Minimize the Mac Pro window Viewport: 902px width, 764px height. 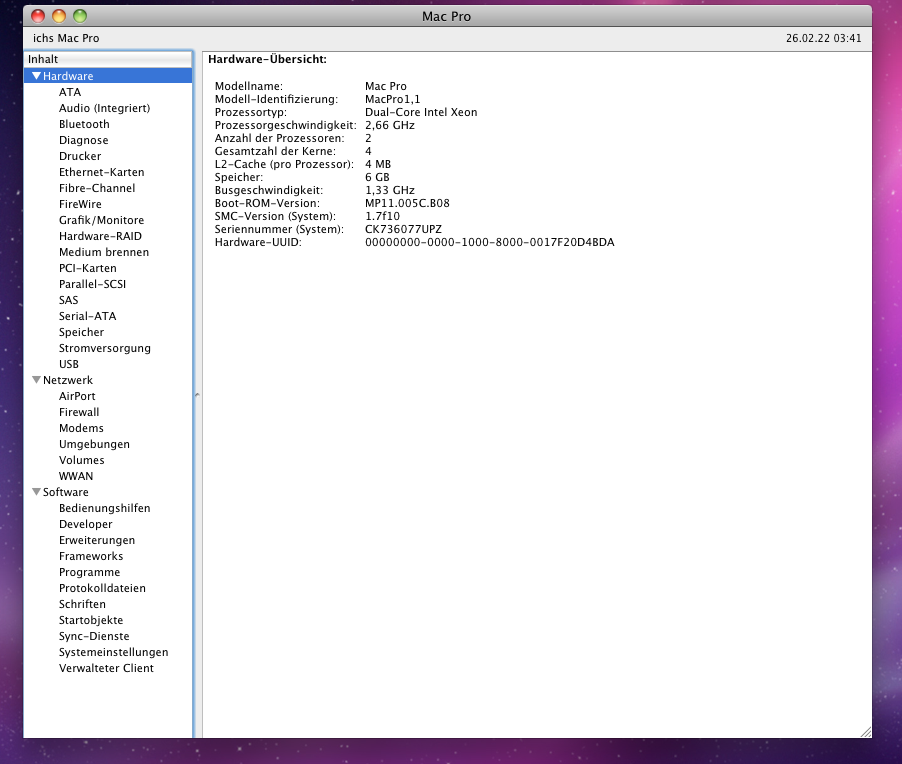(x=59, y=16)
